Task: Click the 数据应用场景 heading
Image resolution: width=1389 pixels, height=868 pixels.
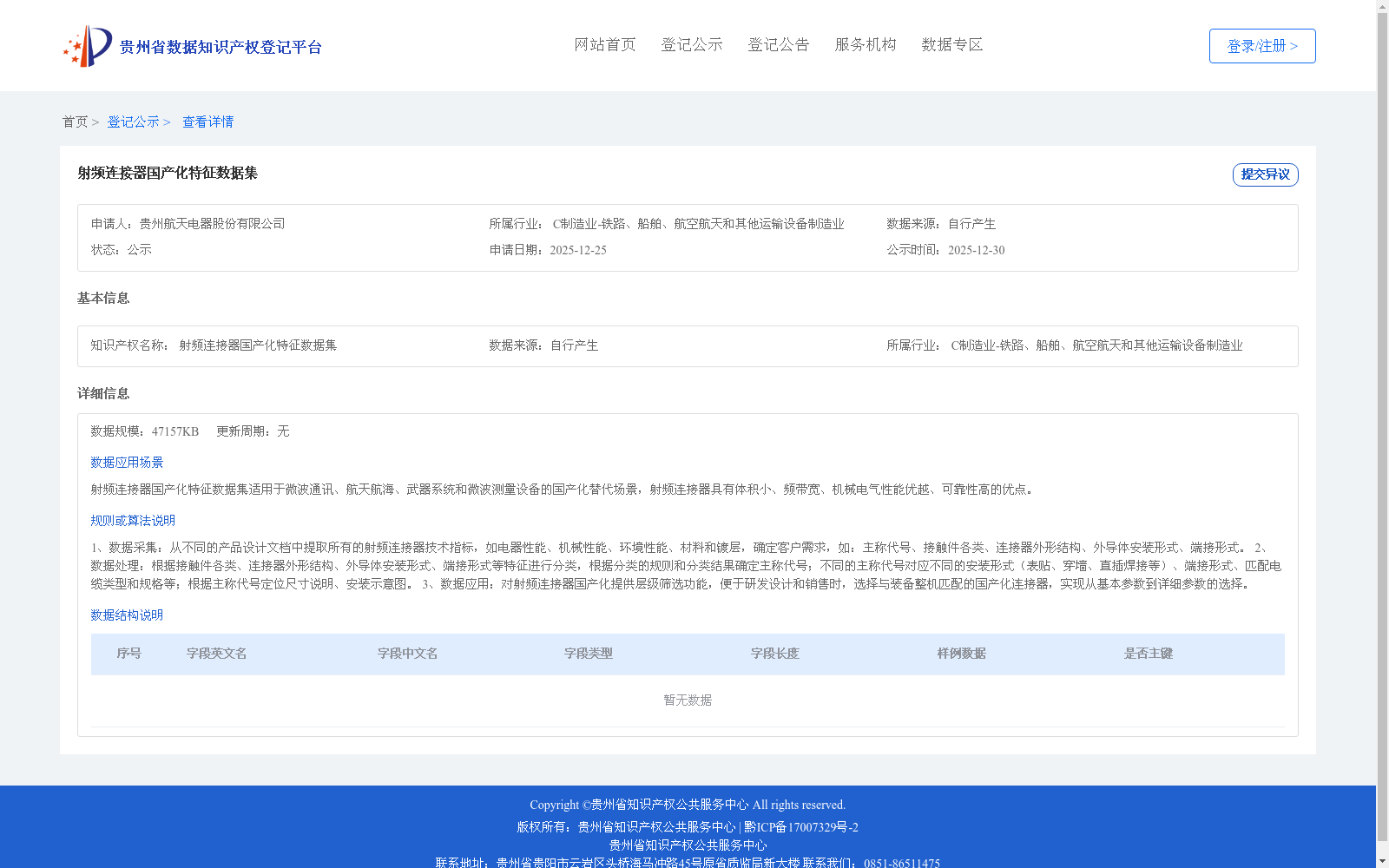Action: point(127,463)
